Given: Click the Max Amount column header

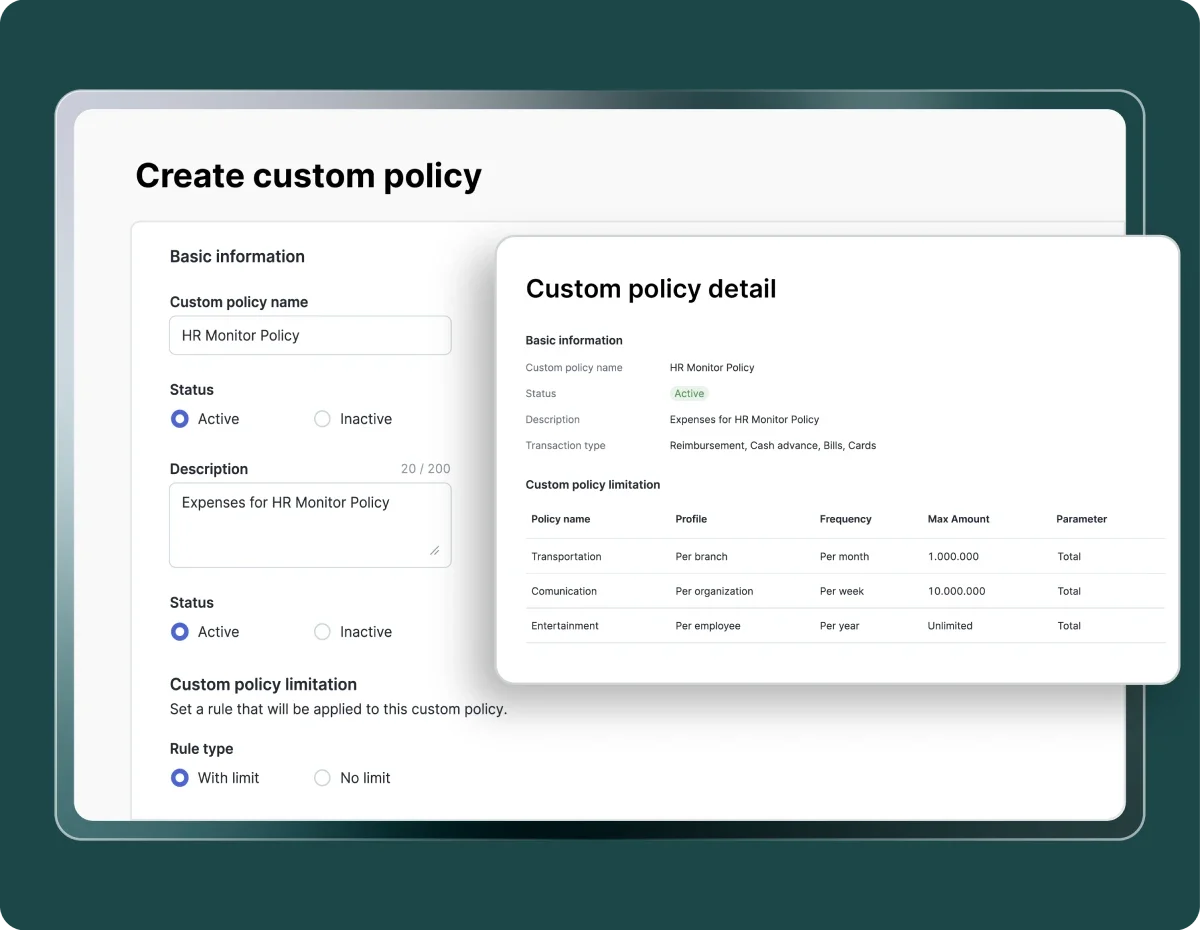Looking at the screenshot, I should (958, 519).
